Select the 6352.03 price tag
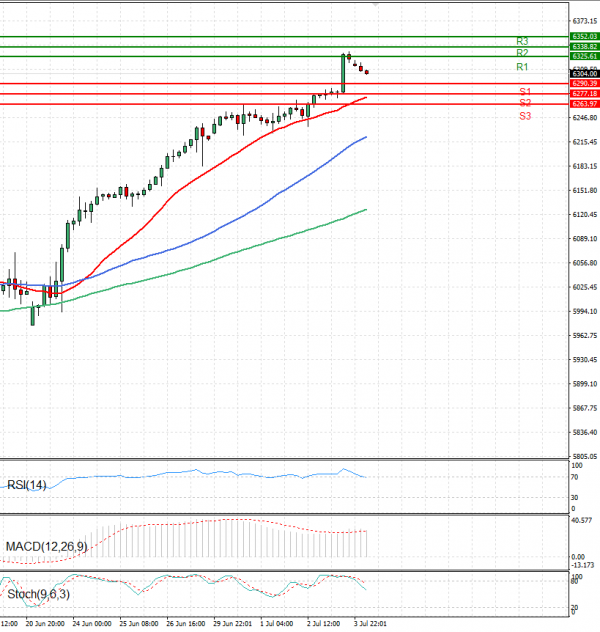This screenshot has width=600, height=632. (x=585, y=37)
